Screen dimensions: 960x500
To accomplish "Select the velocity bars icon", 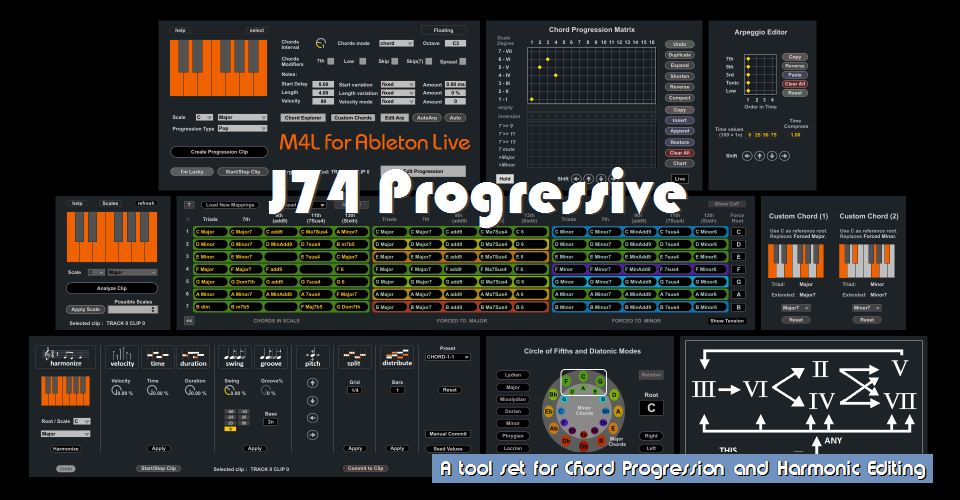I will coord(122,357).
